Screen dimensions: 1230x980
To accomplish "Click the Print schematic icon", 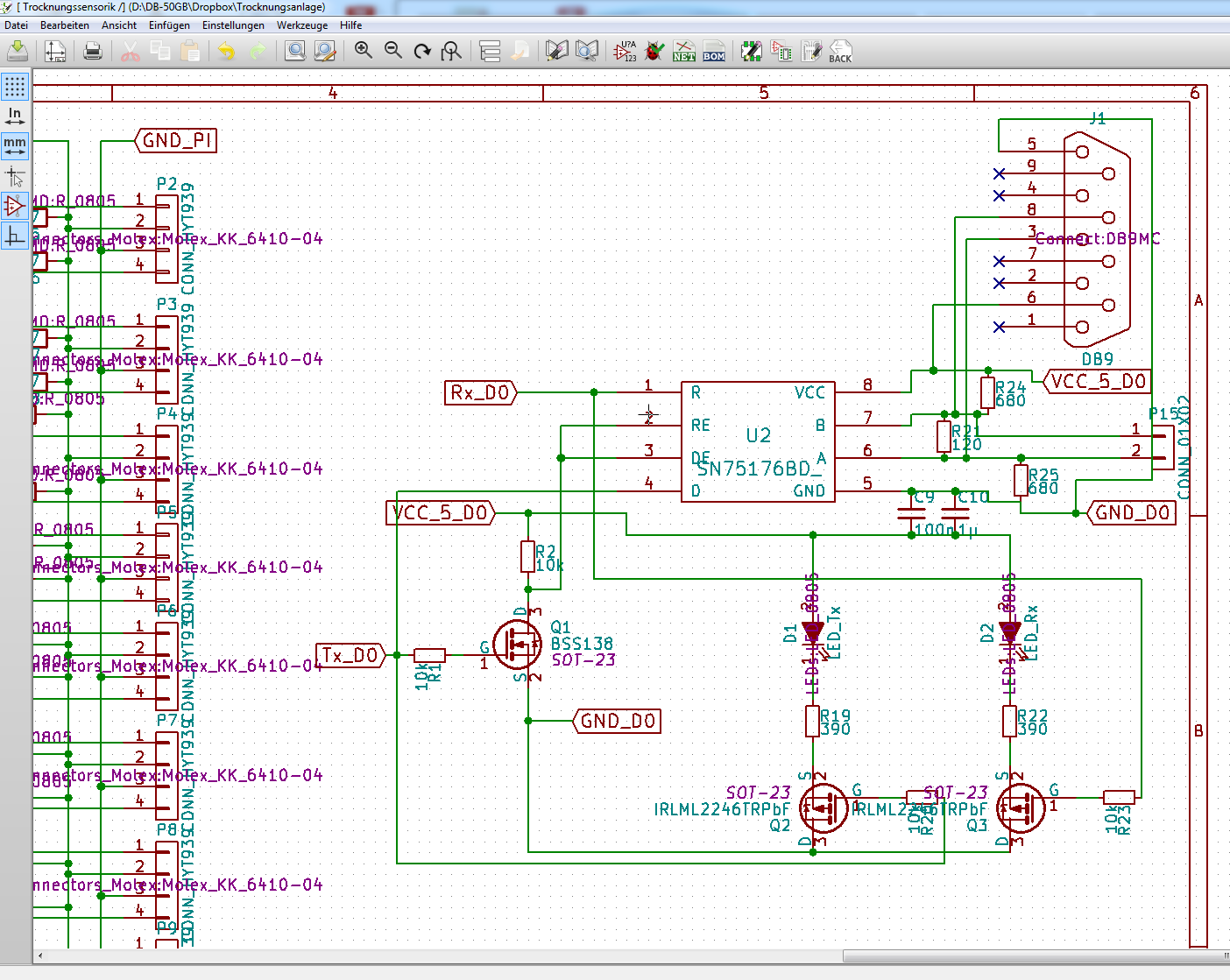I will [93, 51].
